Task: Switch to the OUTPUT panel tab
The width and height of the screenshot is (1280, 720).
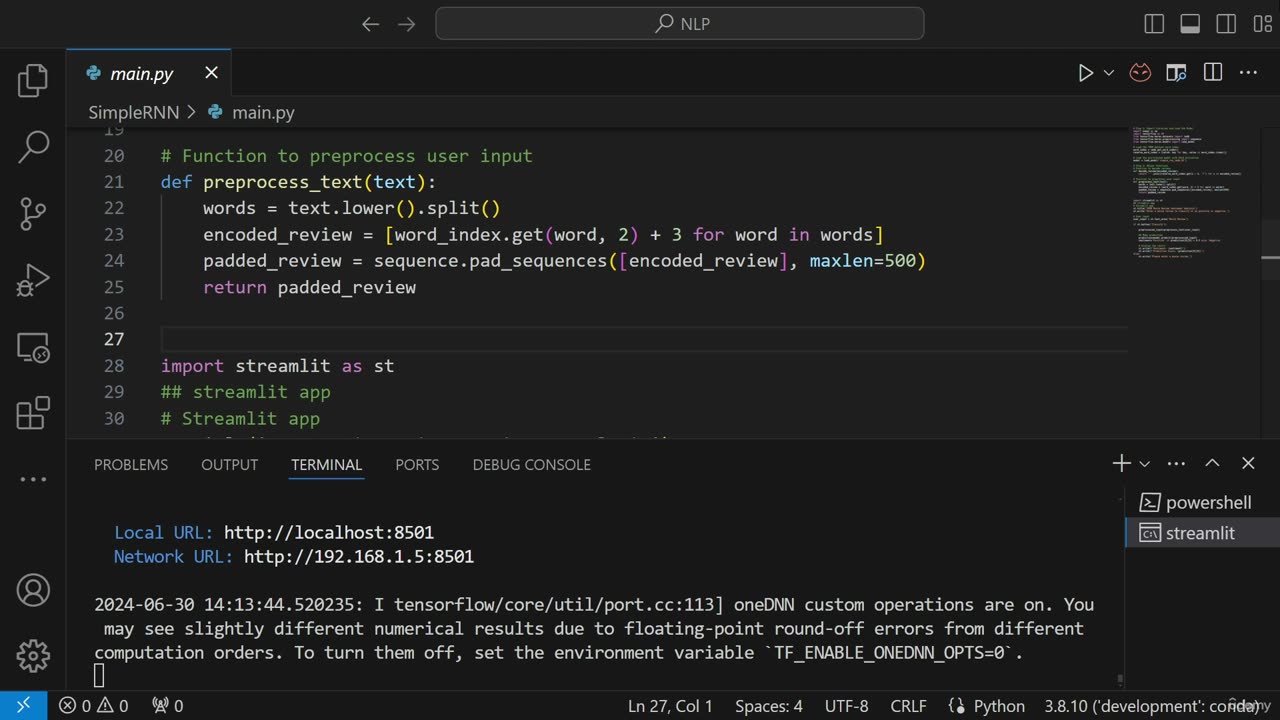Action: [229, 465]
